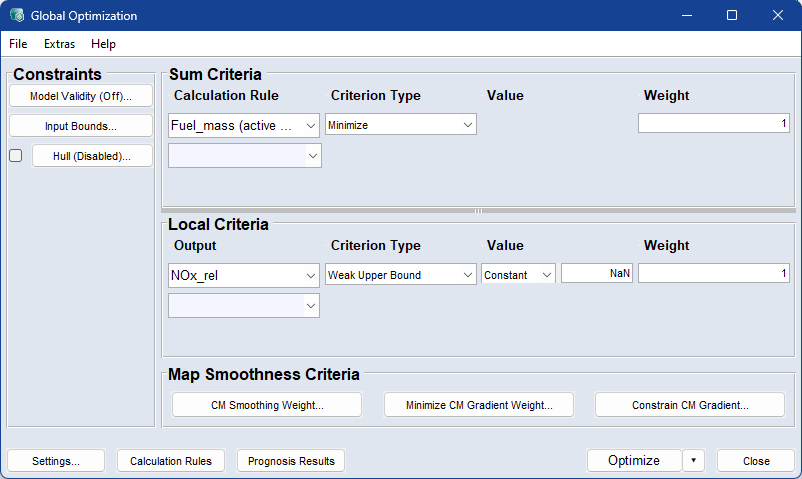Expand the Weak Upper Bound dropdown

click(400, 275)
